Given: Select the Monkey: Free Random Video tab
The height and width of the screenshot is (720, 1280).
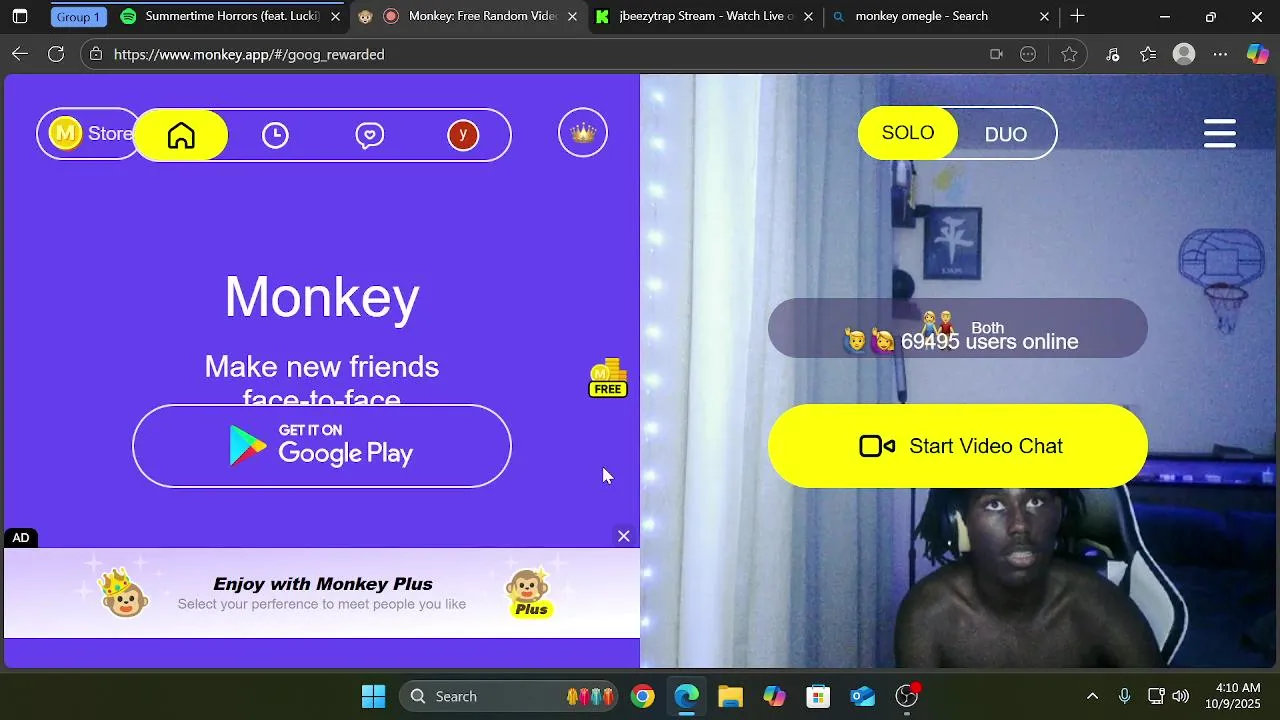Looking at the screenshot, I should 469,16.
